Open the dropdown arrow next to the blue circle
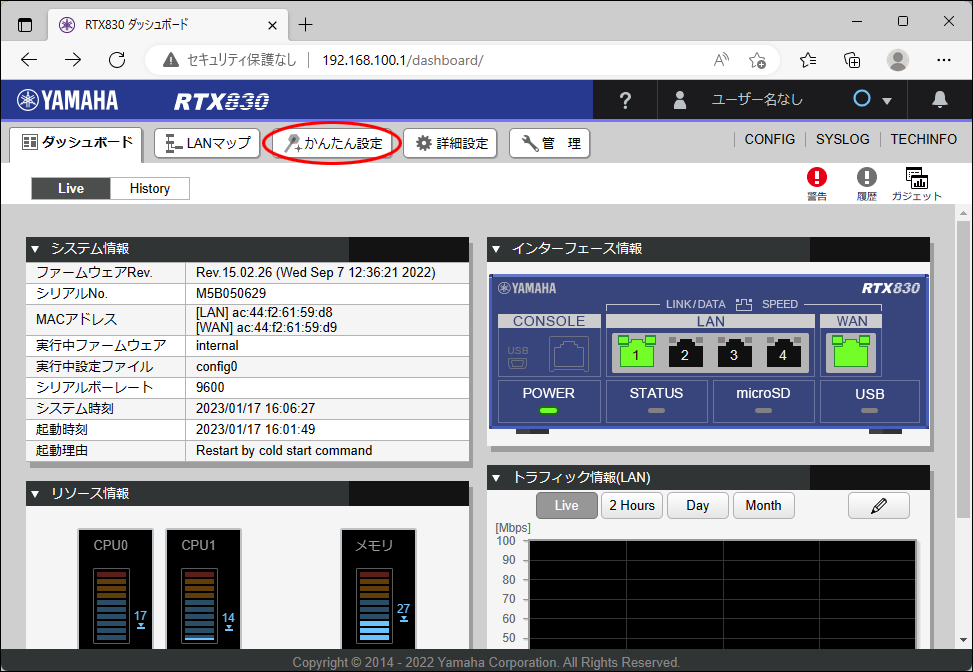 tap(887, 101)
